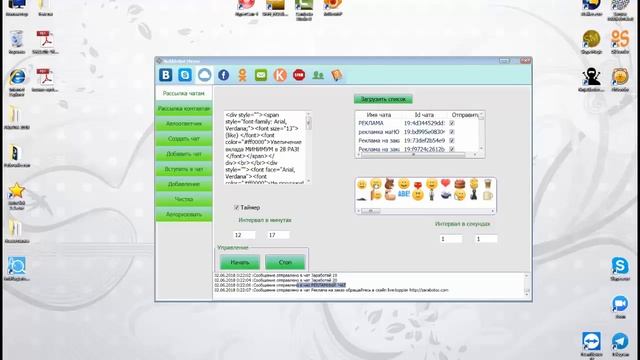Open the green contacts people icon
The height and width of the screenshot is (360, 640).
pyautogui.click(x=318, y=75)
